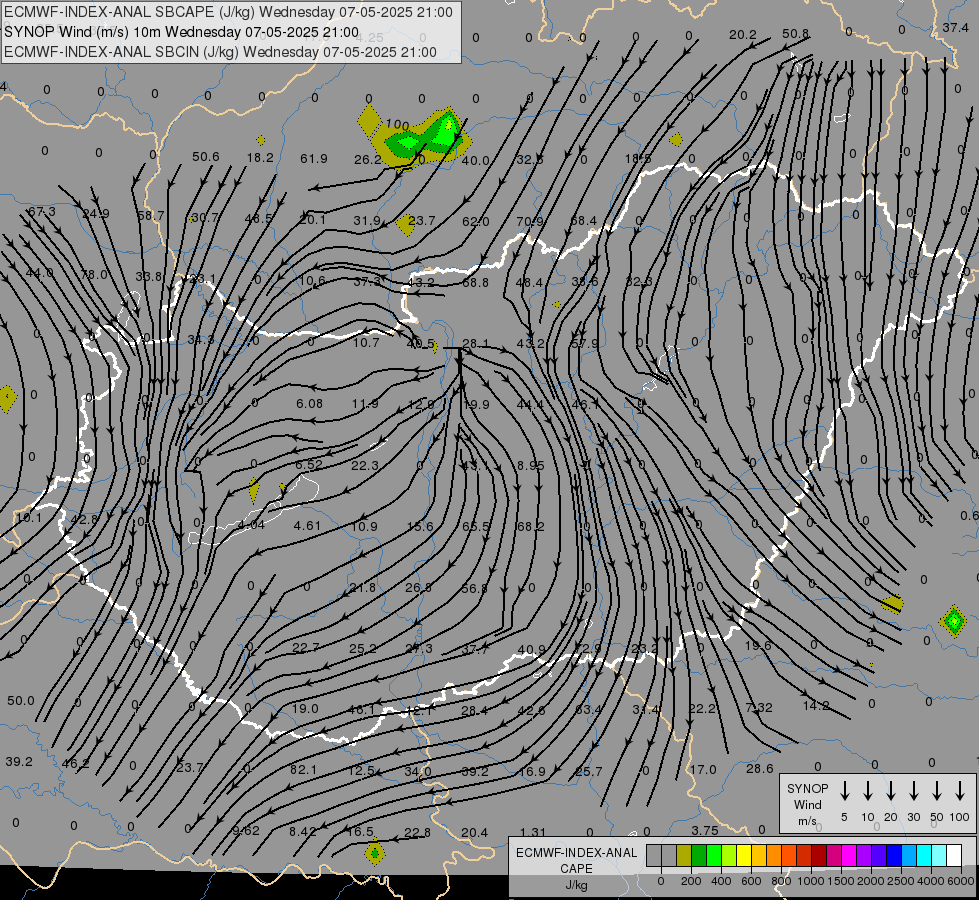
Task: Click the 'ECMWF-INDEX-ANAL CAPE' legend label
Action: (x=576, y=860)
